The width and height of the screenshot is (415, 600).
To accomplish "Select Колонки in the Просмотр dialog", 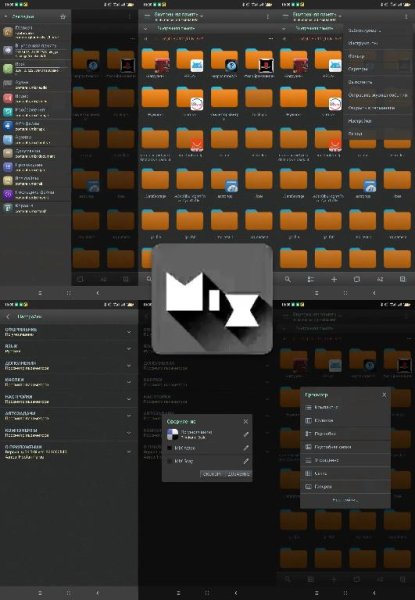I will coord(347,421).
